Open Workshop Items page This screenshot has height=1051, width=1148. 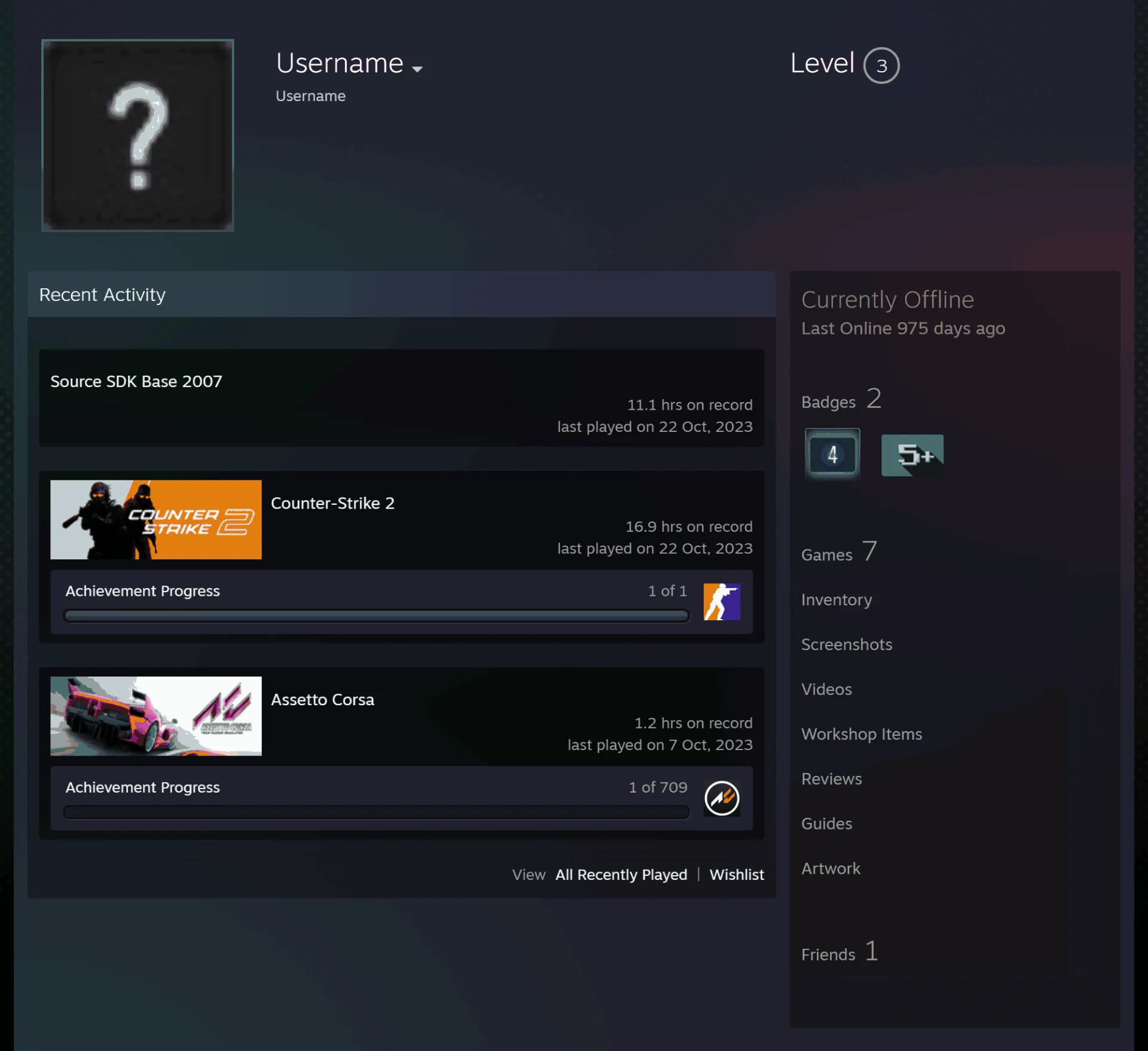click(862, 734)
